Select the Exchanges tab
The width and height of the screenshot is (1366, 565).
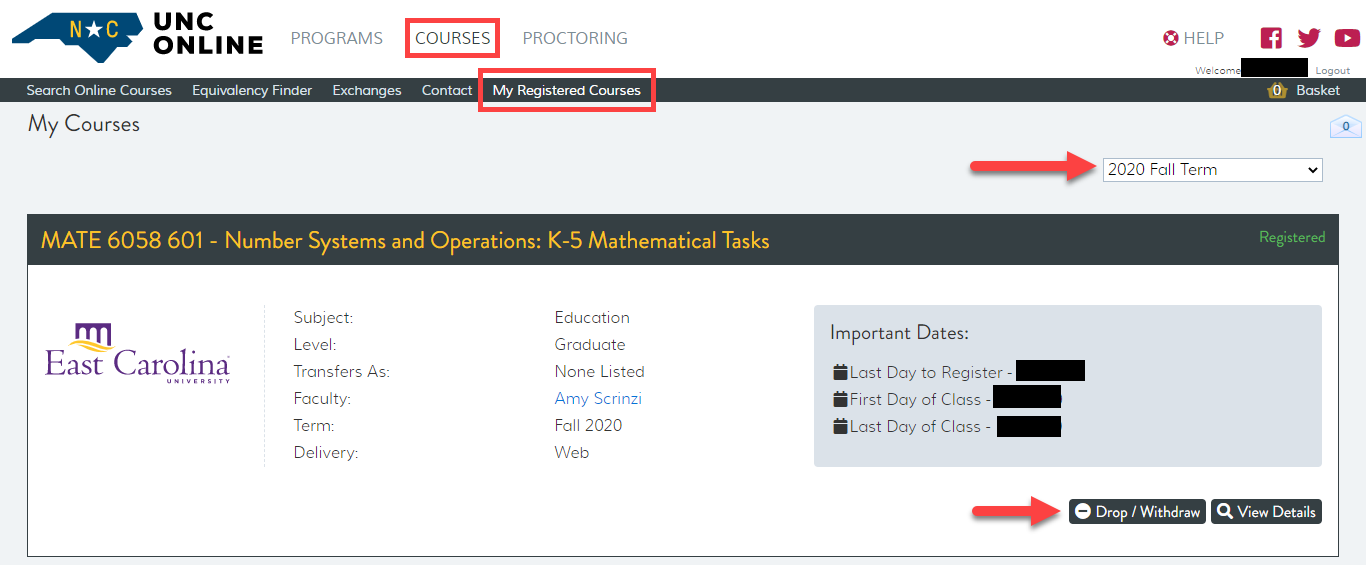pyautogui.click(x=367, y=90)
